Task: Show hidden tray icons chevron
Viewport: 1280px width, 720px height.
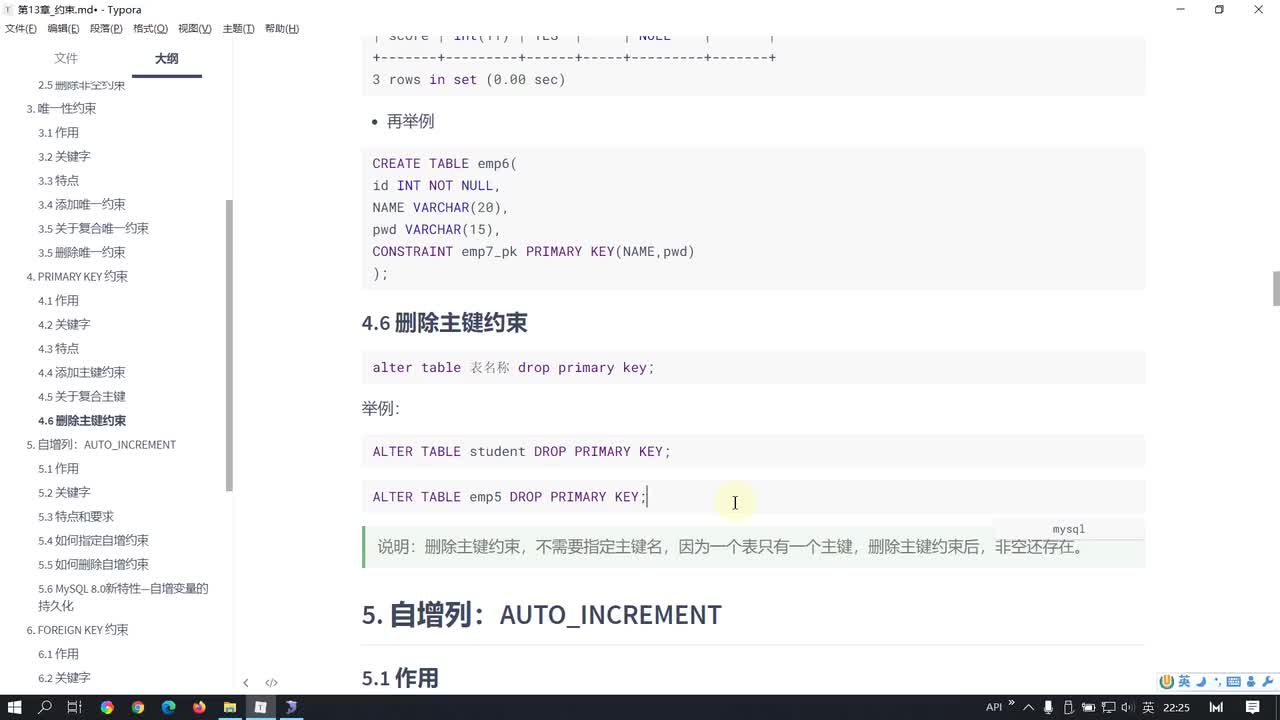Action: 1029,707
